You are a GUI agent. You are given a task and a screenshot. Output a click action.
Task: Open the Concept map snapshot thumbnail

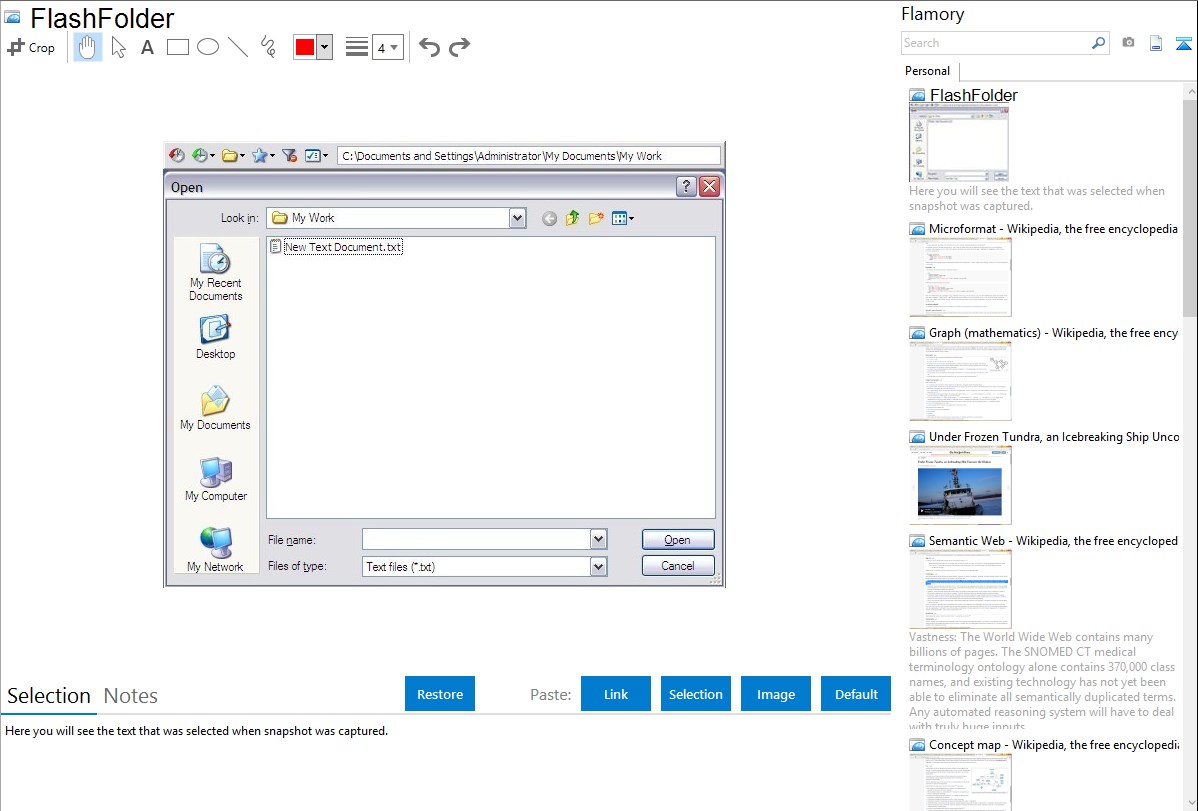pyautogui.click(x=960, y=782)
